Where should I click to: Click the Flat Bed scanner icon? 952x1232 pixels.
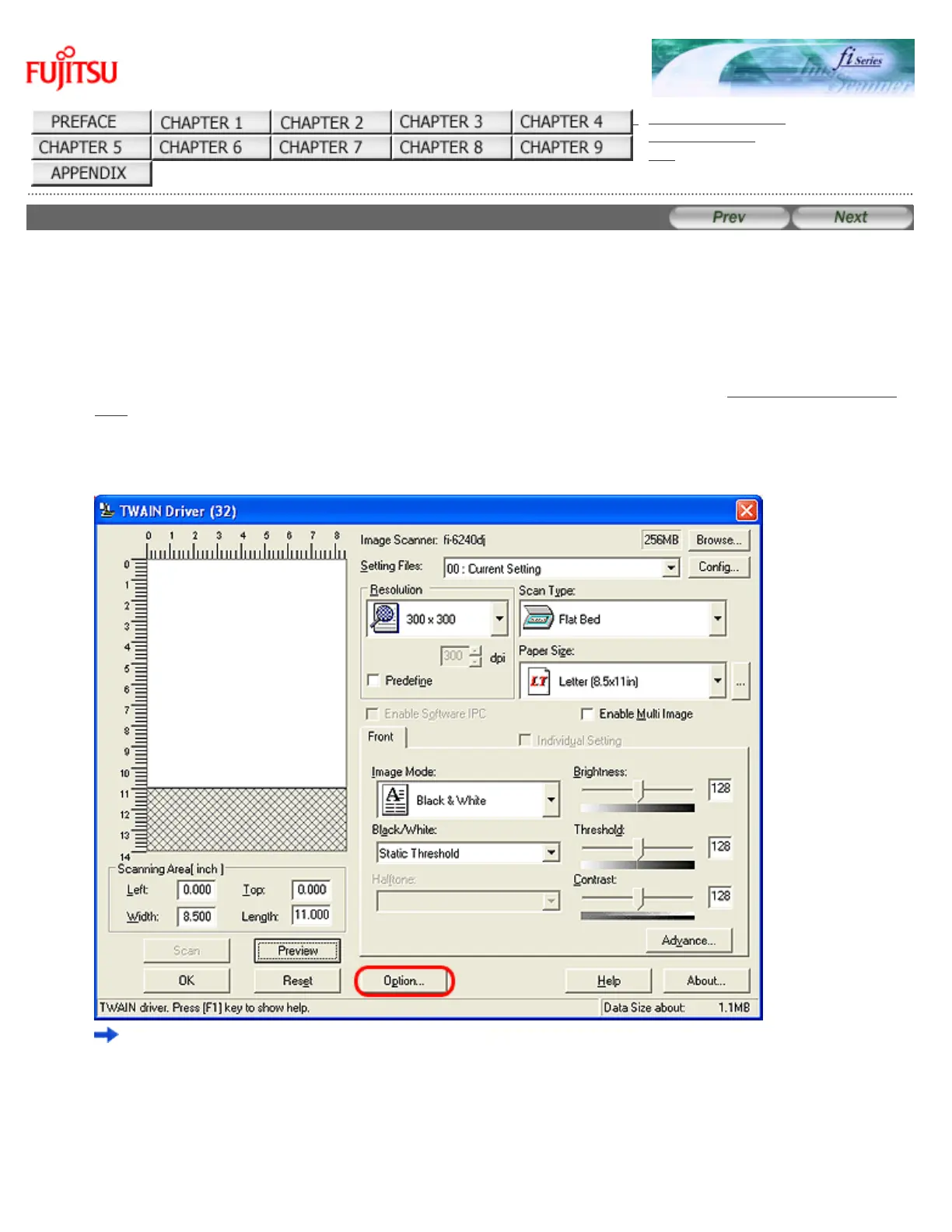538,619
